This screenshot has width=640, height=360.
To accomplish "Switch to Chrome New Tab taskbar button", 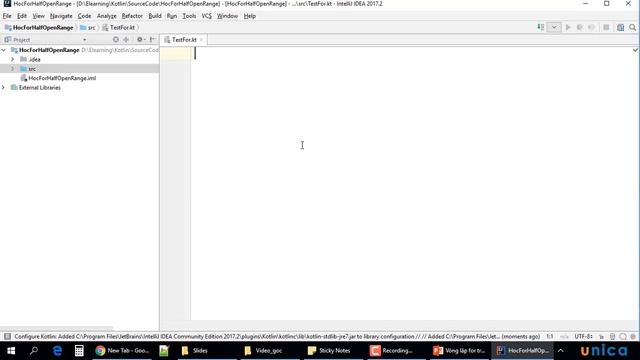I will [x=123, y=351].
